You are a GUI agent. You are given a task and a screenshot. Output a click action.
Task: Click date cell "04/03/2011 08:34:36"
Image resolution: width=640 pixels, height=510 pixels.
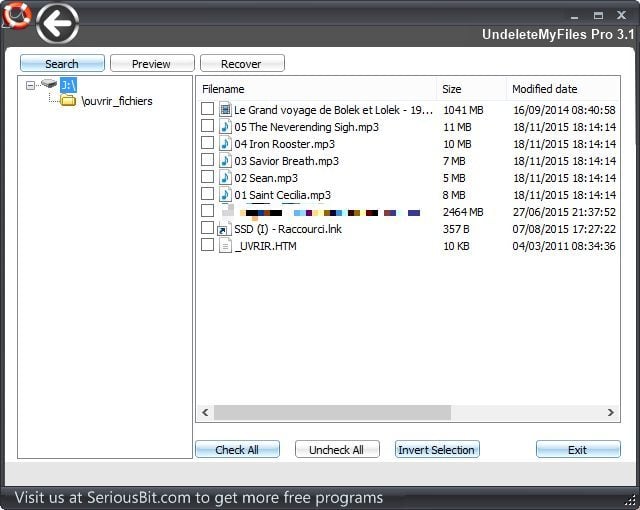point(564,246)
